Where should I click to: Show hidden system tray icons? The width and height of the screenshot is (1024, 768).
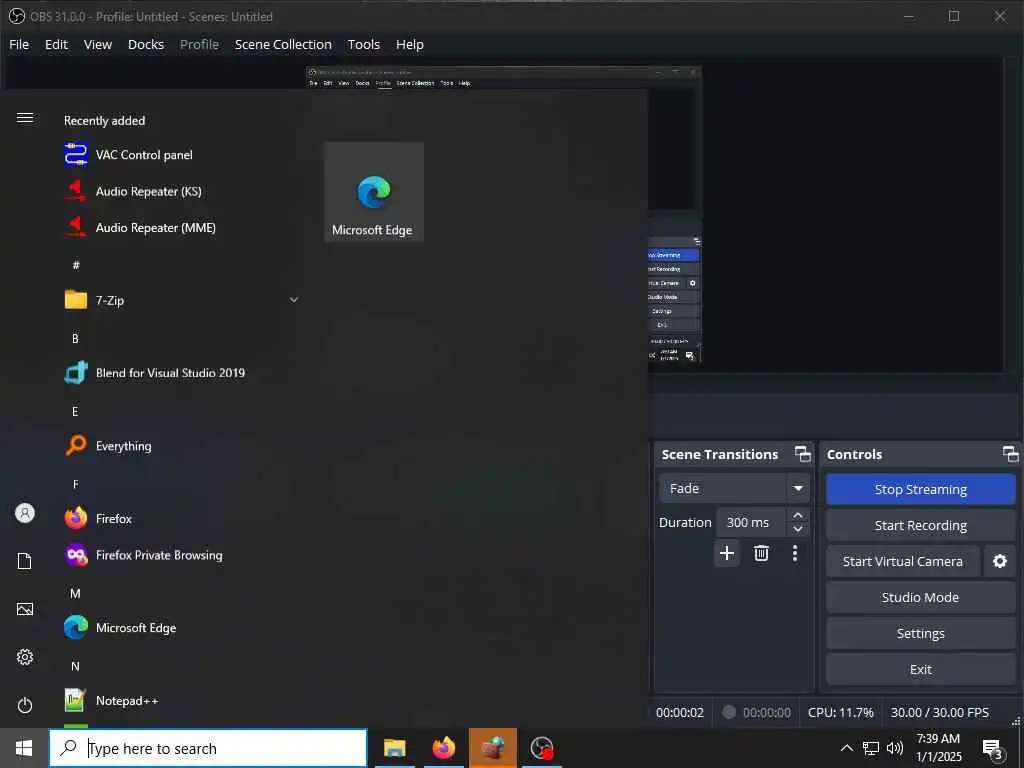point(846,748)
